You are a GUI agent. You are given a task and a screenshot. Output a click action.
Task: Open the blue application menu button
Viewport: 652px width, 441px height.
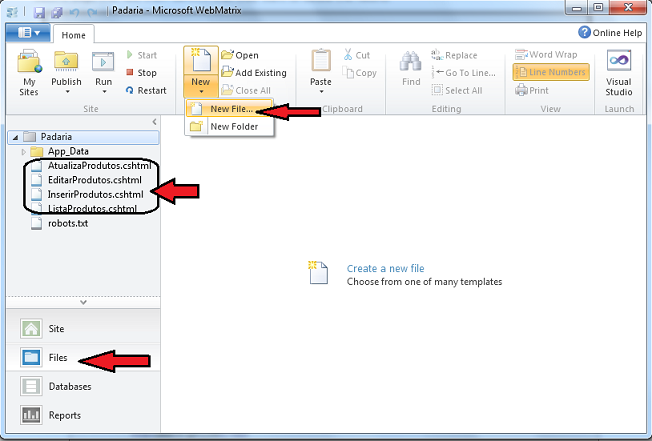pyautogui.click(x=29, y=33)
